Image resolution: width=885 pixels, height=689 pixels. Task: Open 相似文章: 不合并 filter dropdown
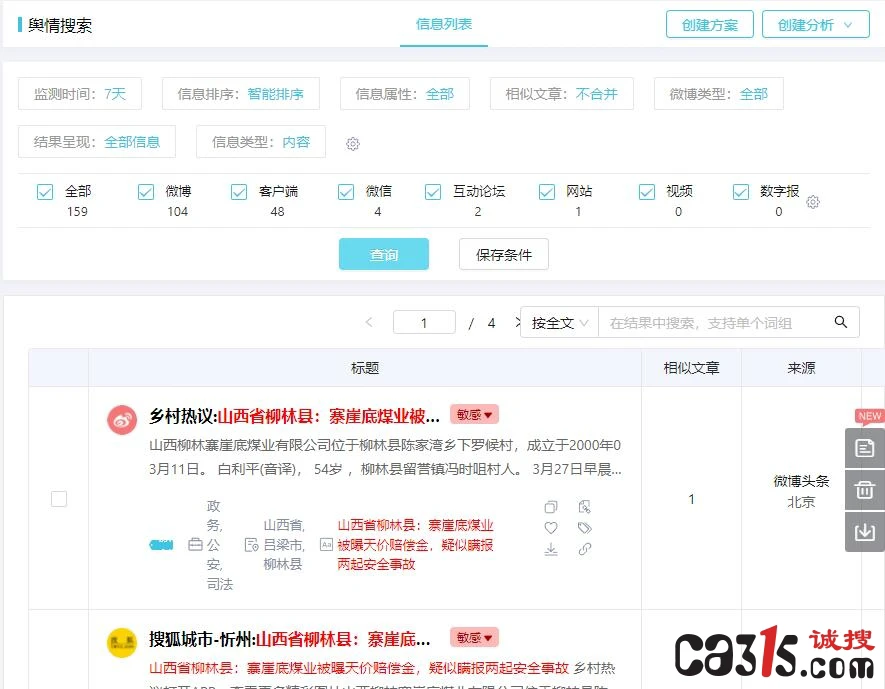(562, 94)
